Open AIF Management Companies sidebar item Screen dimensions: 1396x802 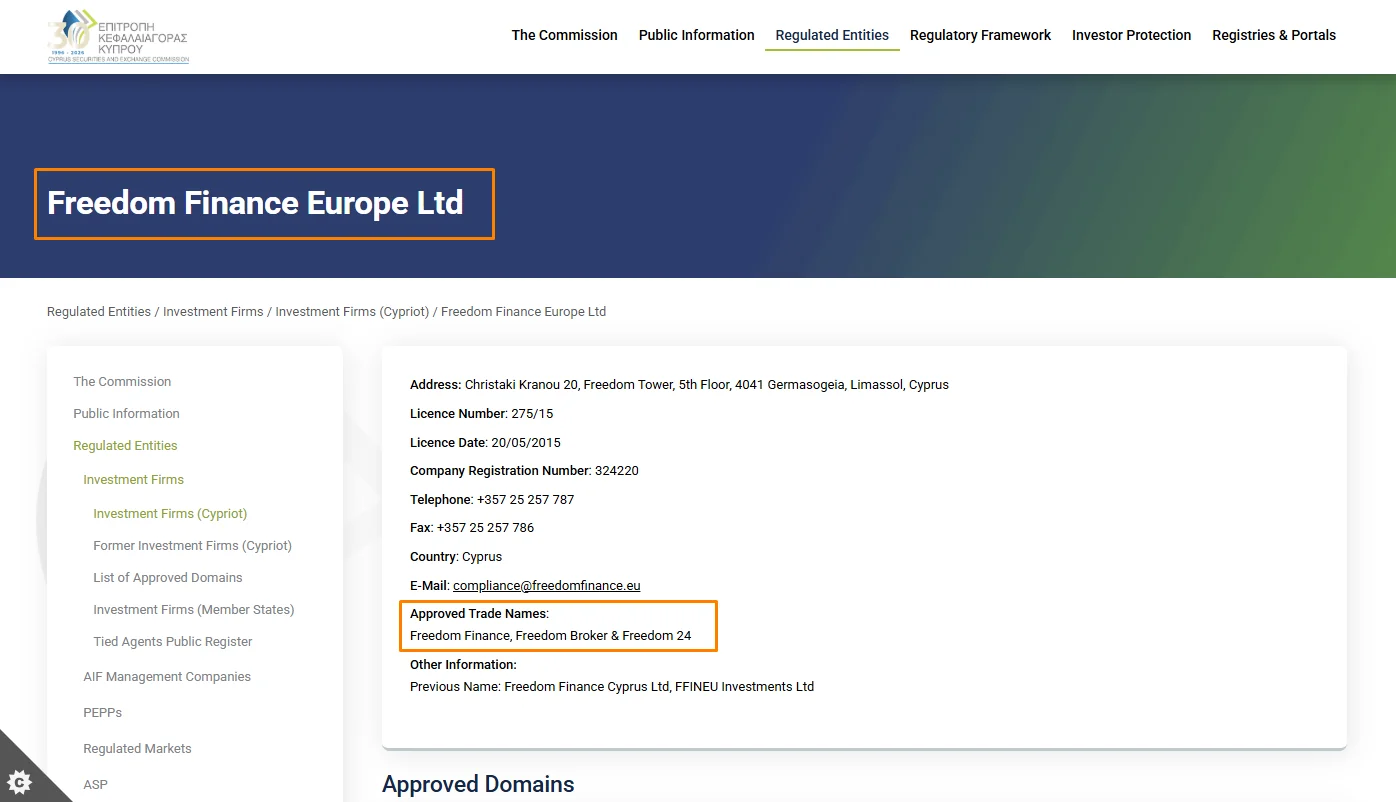[x=167, y=677]
